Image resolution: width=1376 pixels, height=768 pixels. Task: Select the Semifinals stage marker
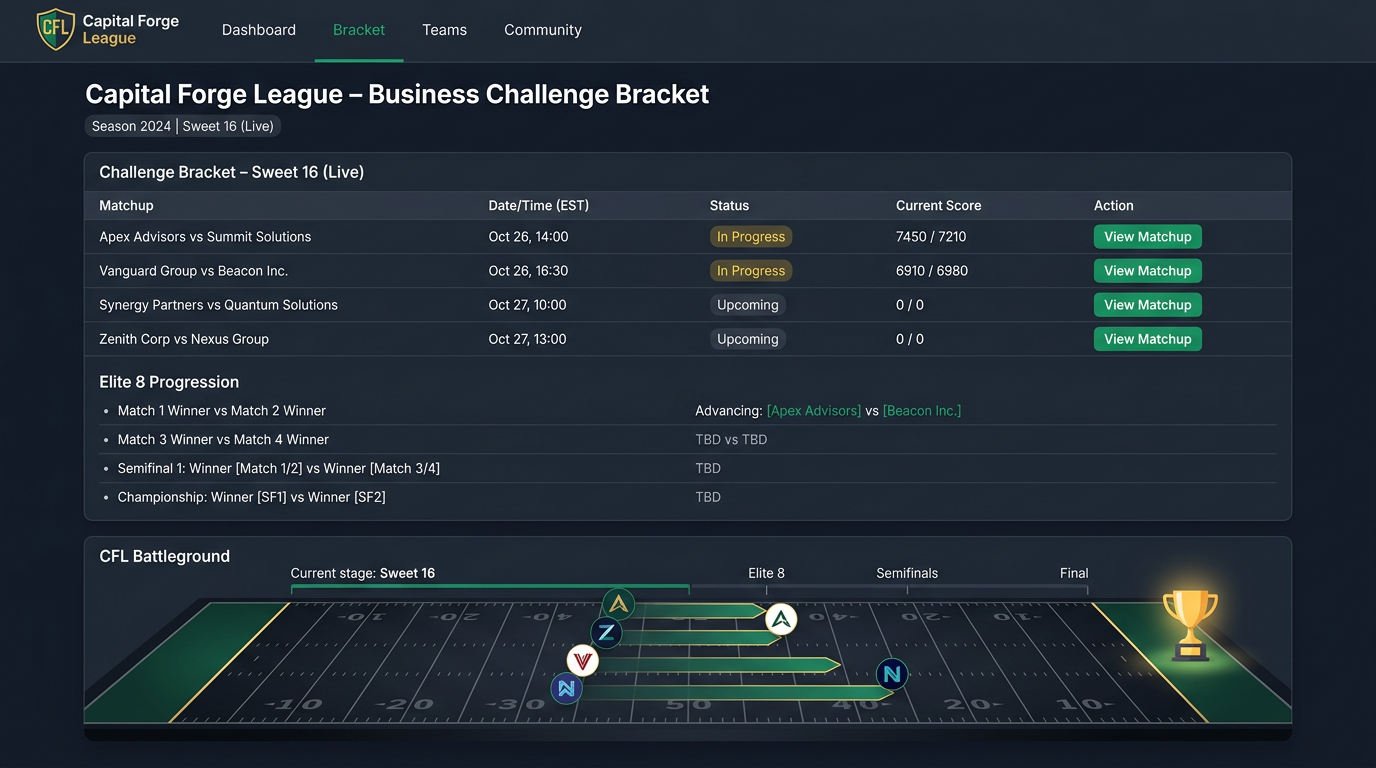(x=907, y=573)
